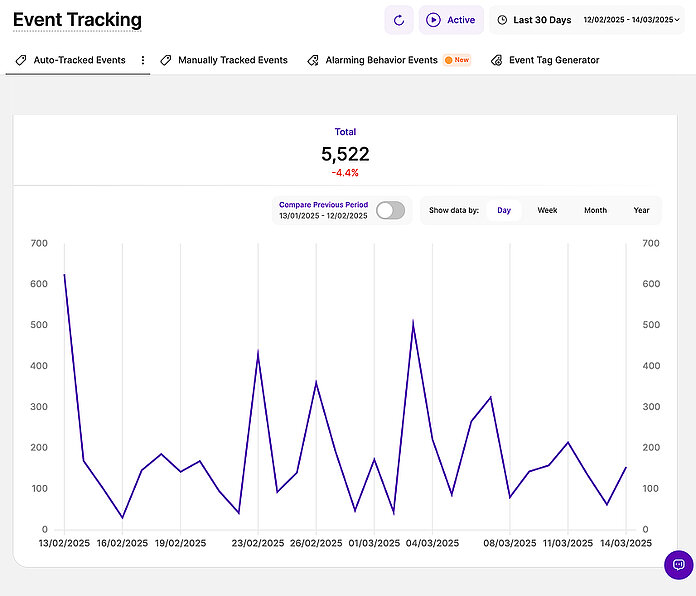This screenshot has width=696, height=596.
Task: Show data by Year
Action: [x=641, y=210]
